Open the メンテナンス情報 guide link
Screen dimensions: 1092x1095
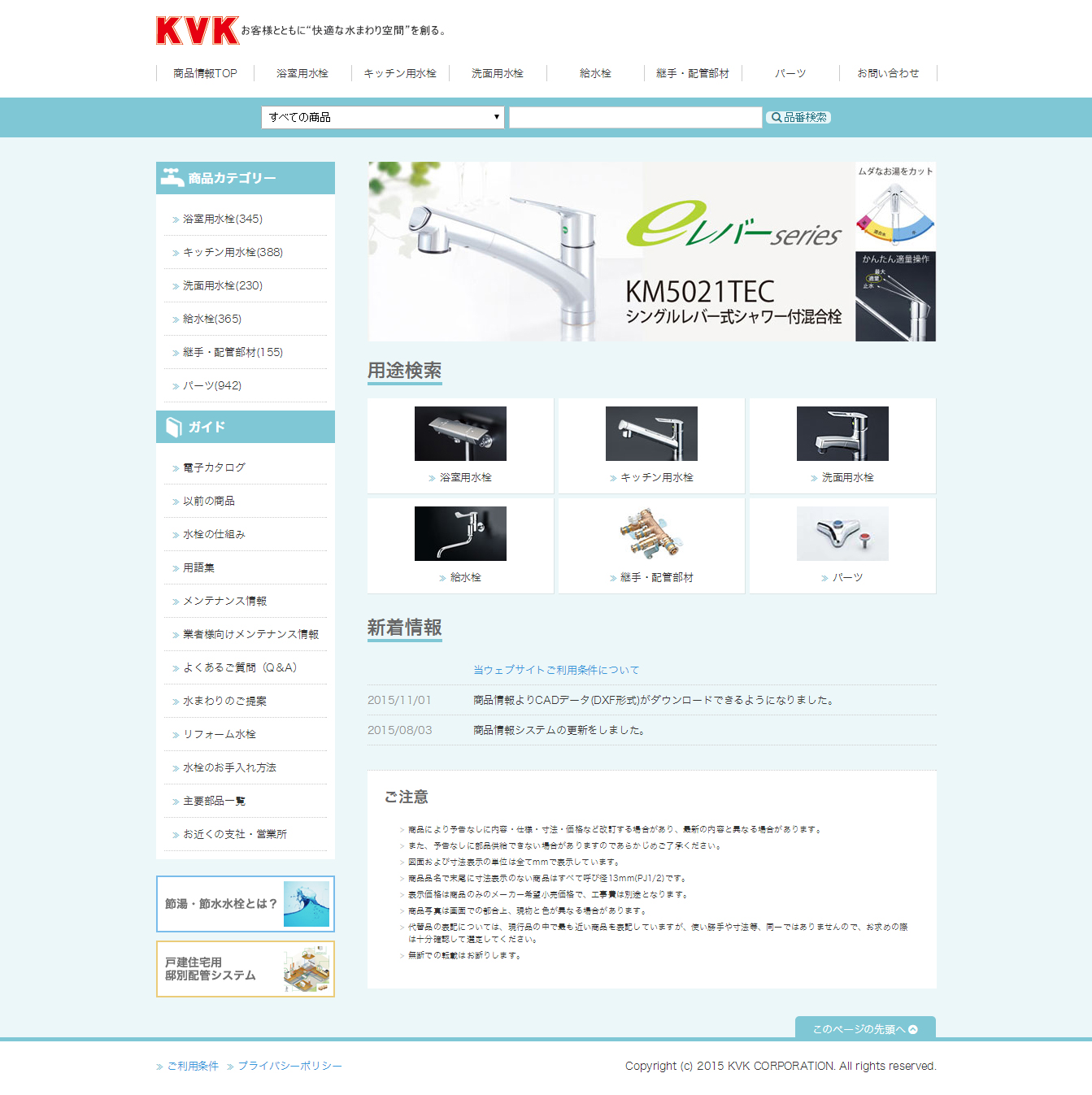point(224,601)
